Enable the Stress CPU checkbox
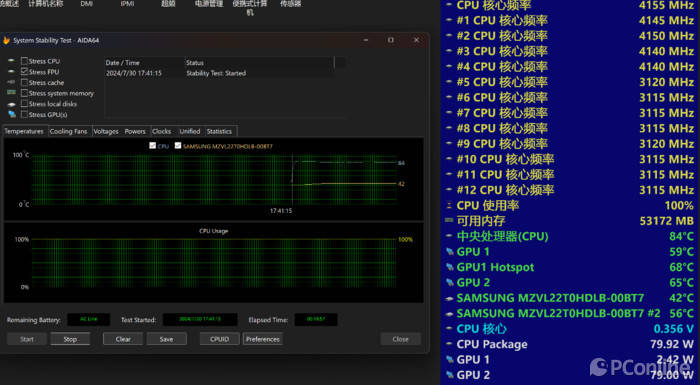The width and height of the screenshot is (700, 385). tap(25, 61)
